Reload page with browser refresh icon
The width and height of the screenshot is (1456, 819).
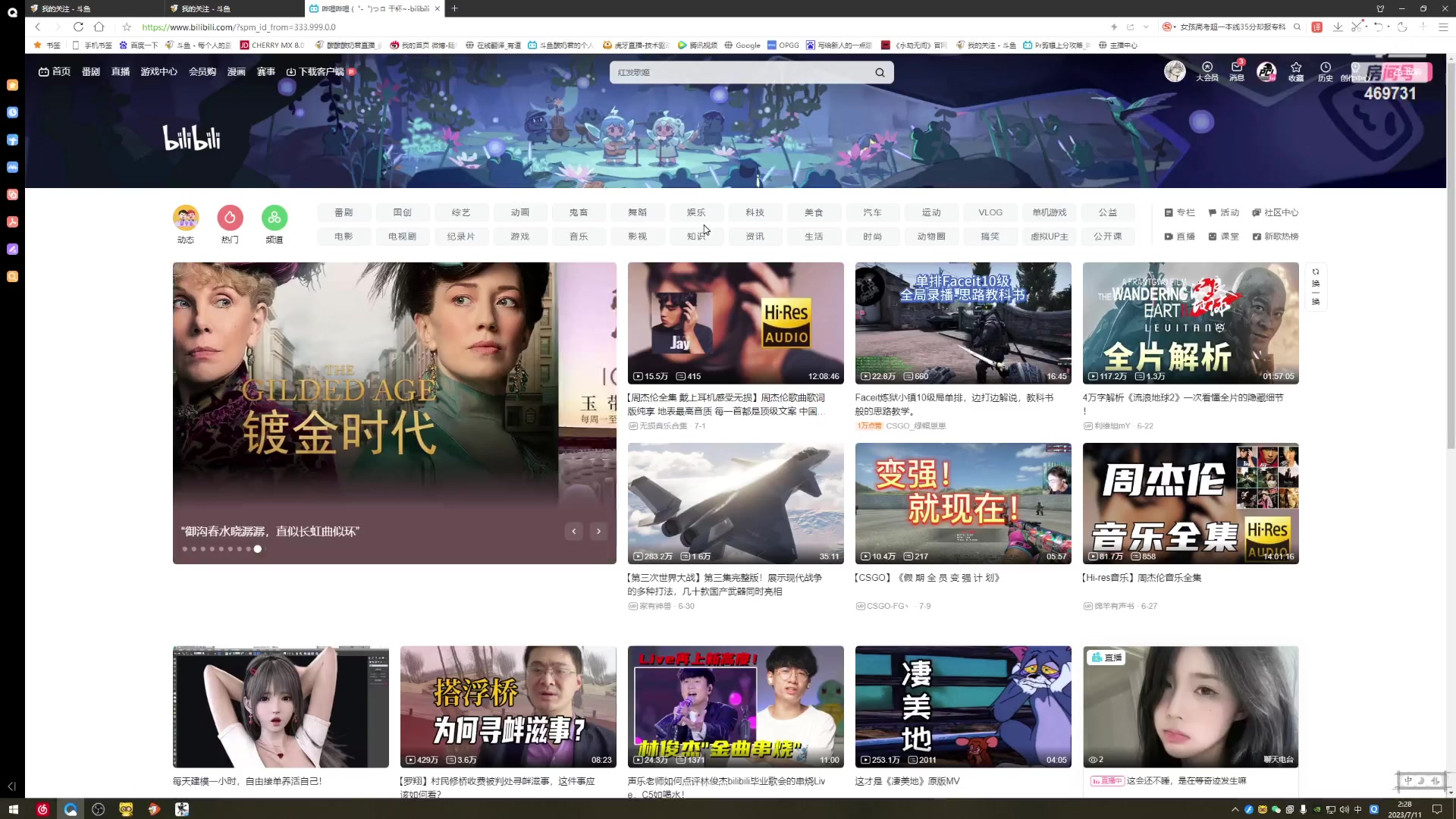(78, 27)
